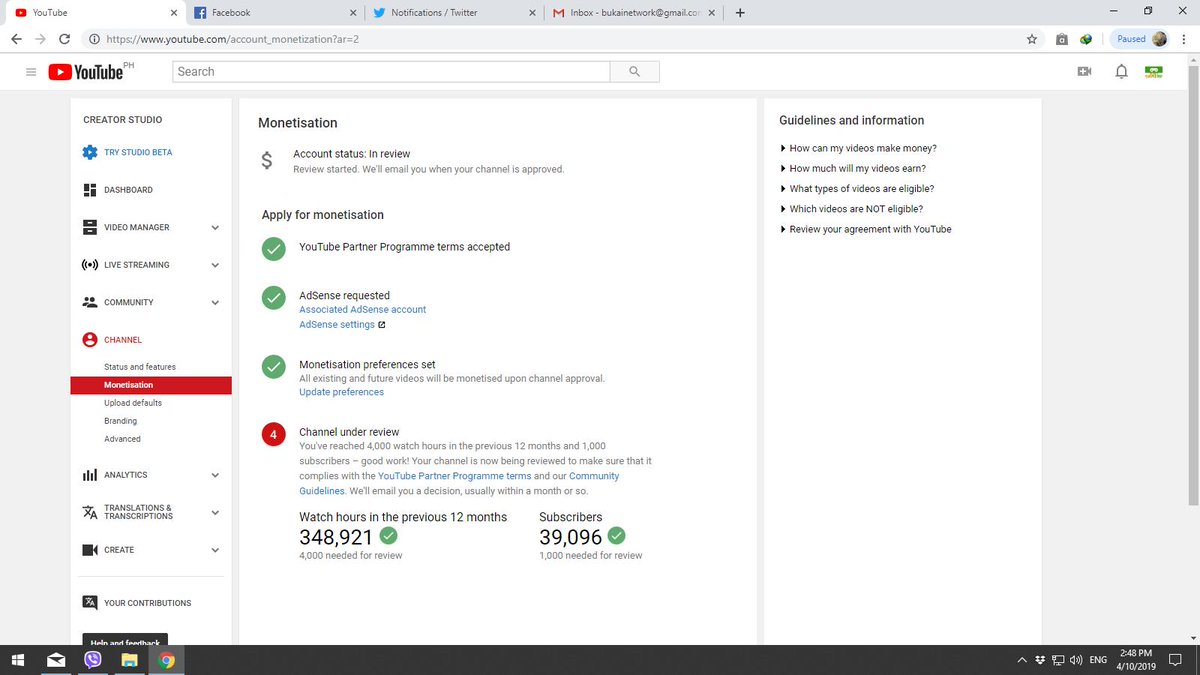This screenshot has width=1200, height=675.
Task: Click the Try Studio Beta gear icon
Action: (90, 152)
